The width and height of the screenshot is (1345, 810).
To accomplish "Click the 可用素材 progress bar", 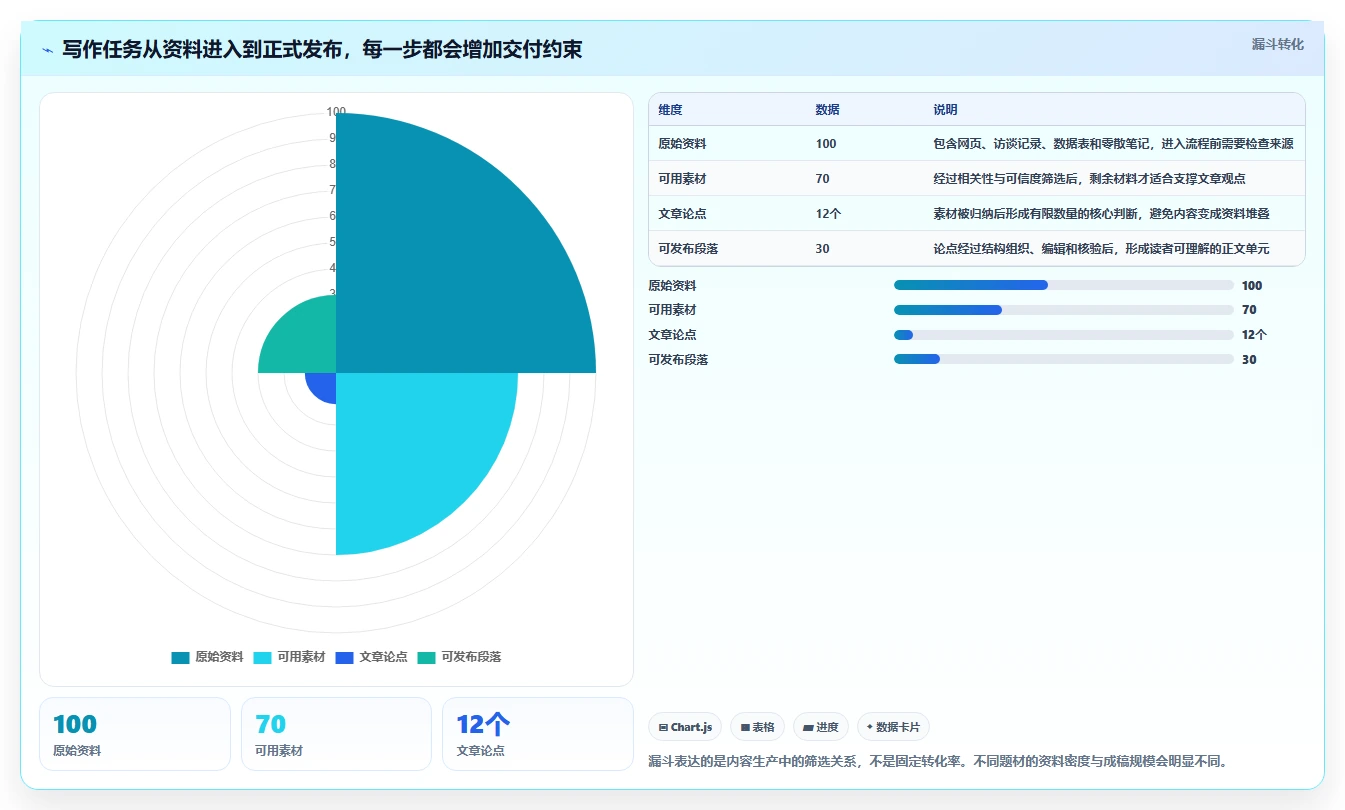I will tap(1064, 310).
